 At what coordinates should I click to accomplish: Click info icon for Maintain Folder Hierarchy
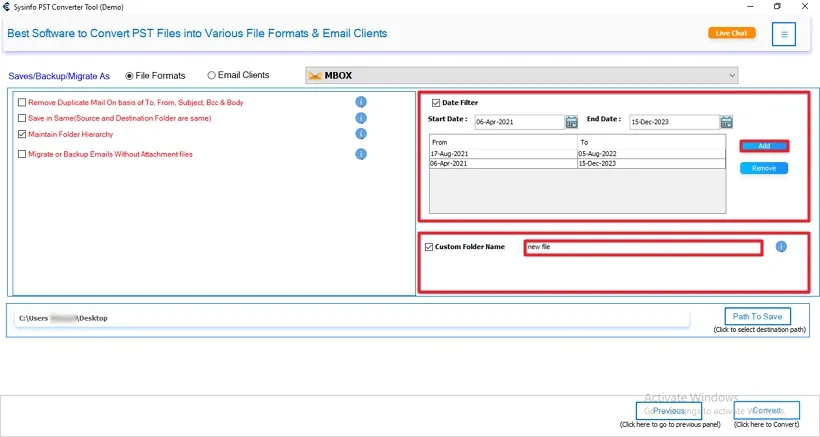(x=361, y=134)
